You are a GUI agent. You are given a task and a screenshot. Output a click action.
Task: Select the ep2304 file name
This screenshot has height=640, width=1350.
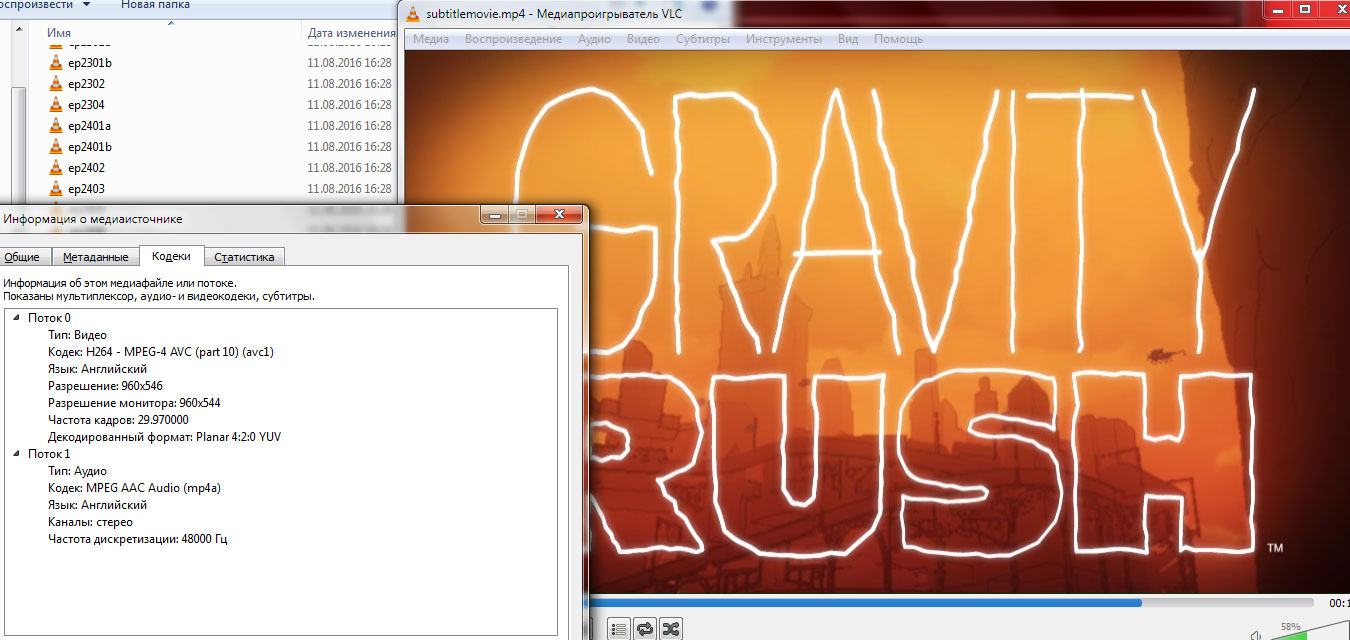pyautogui.click(x=86, y=105)
